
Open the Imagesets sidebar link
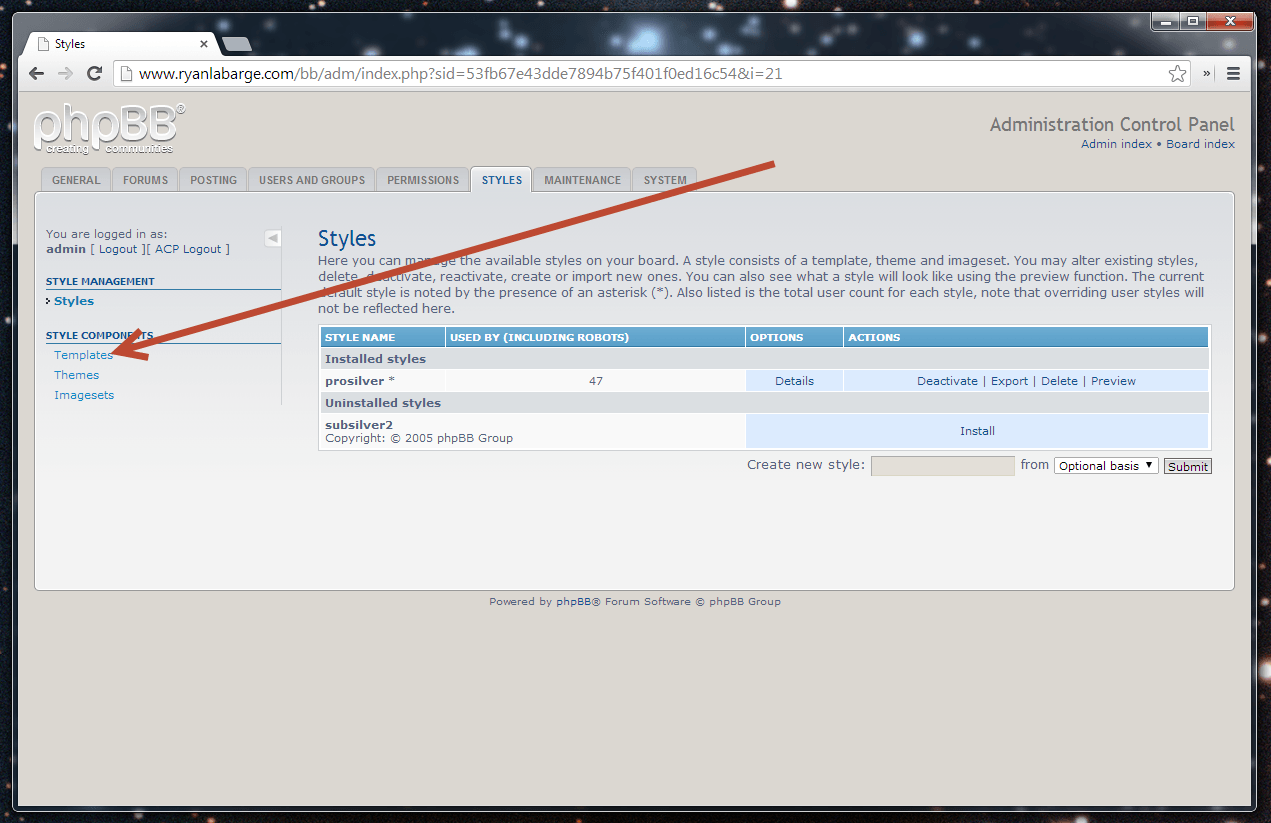click(x=84, y=395)
